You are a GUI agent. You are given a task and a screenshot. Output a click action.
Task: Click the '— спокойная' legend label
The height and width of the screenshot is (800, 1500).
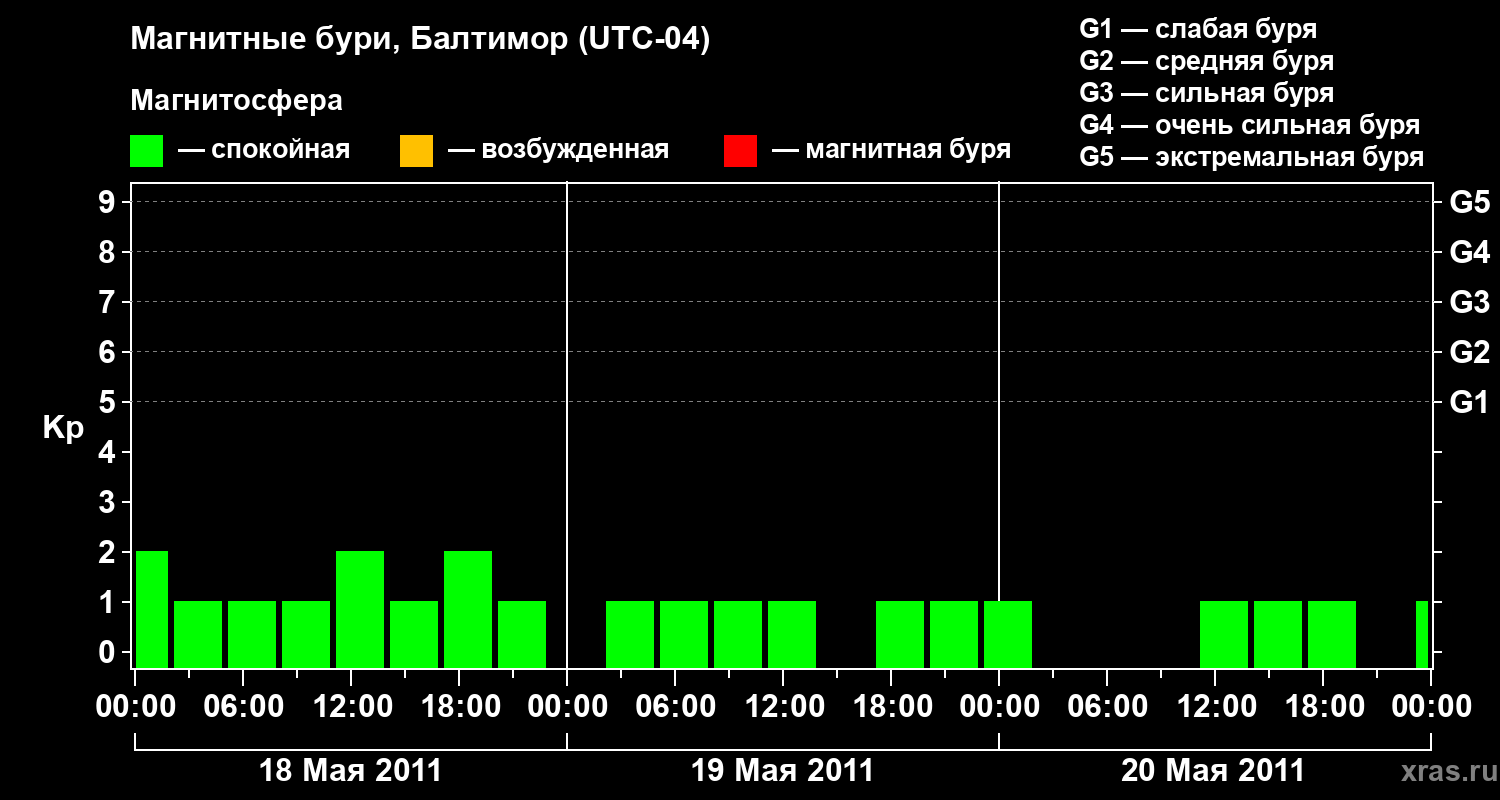coord(264,150)
